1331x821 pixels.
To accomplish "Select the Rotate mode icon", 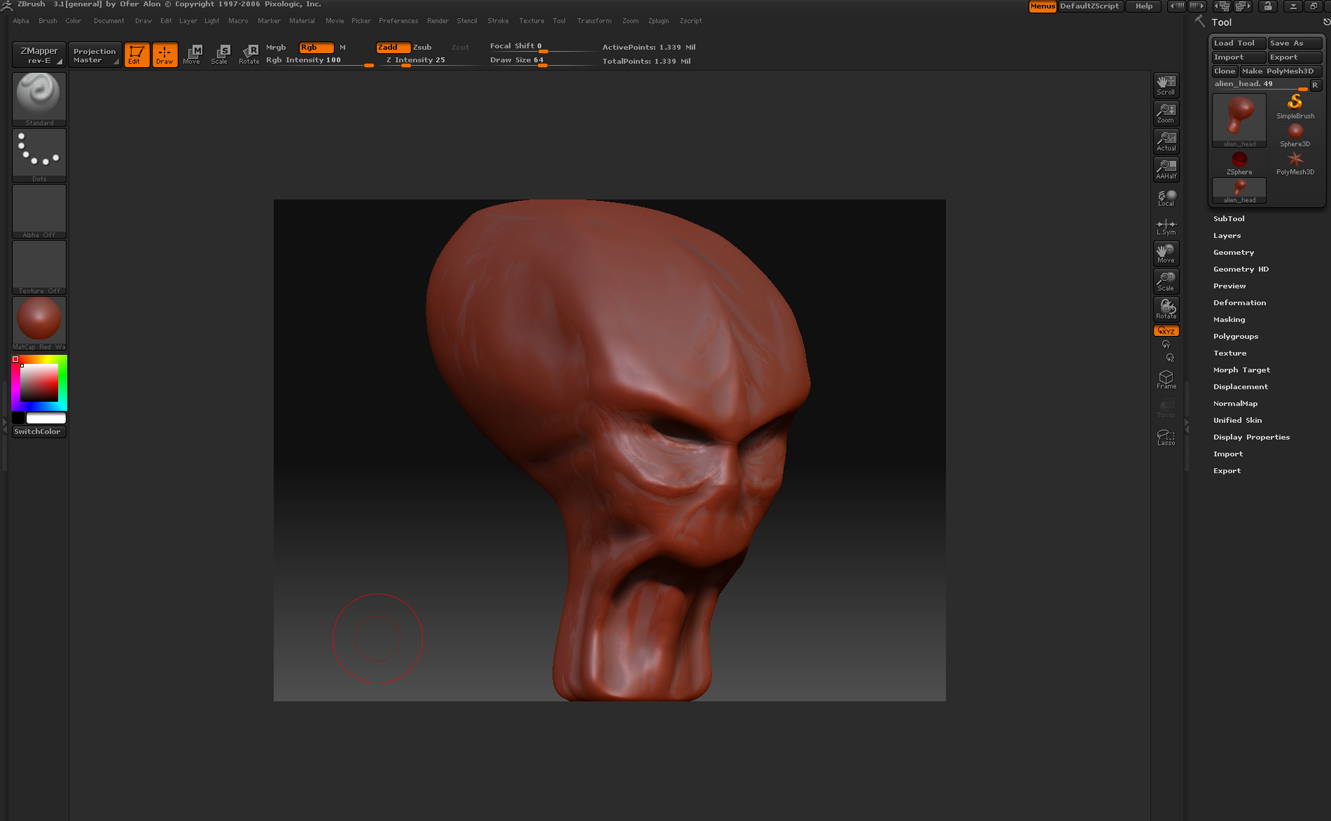I will point(249,54).
